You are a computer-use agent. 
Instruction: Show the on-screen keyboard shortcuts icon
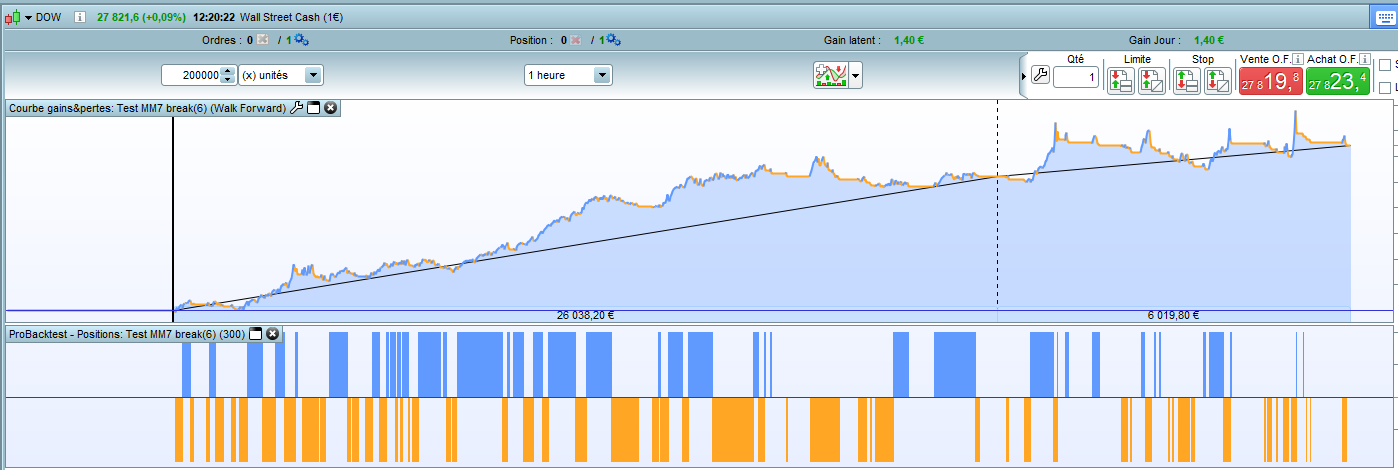pyautogui.click(x=1385, y=17)
